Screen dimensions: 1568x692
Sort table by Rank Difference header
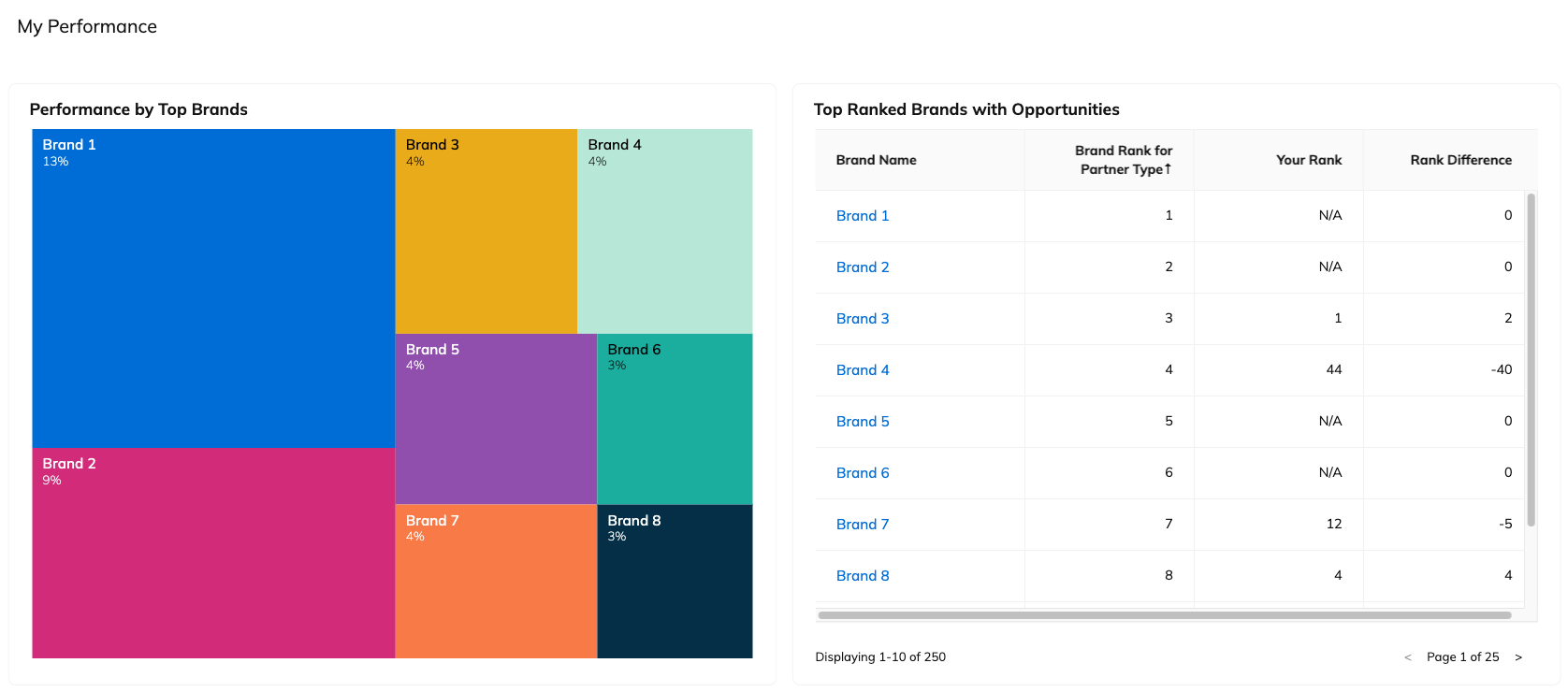click(x=1460, y=160)
